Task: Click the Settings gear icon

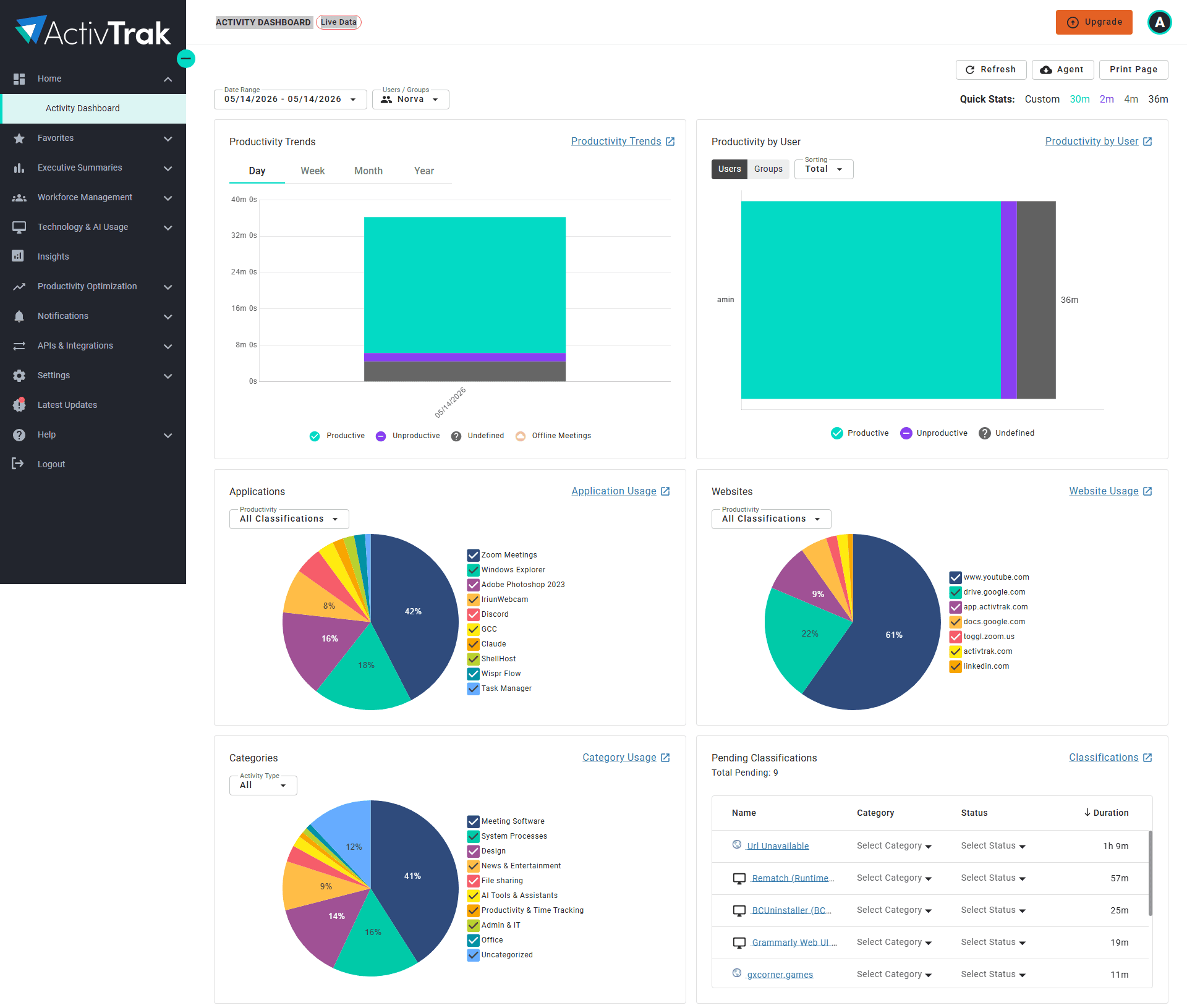Action: pyautogui.click(x=19, y=375)
